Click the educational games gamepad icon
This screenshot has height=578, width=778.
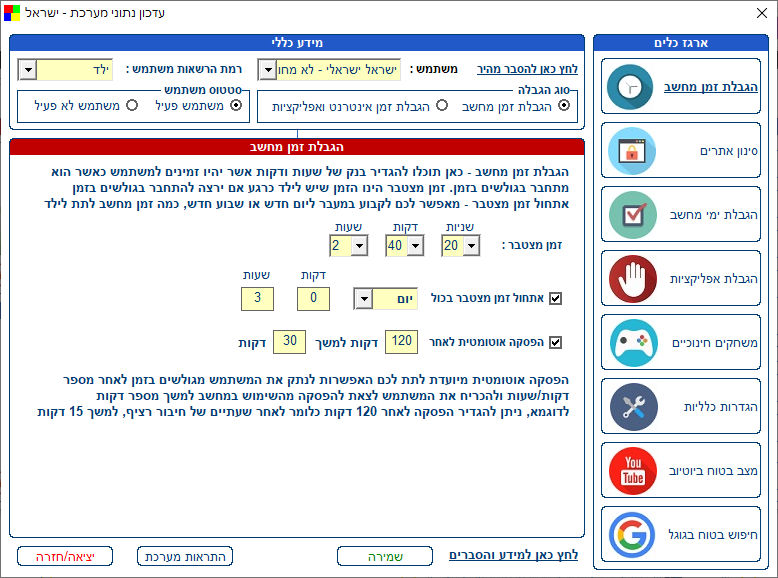pos(633,343)
